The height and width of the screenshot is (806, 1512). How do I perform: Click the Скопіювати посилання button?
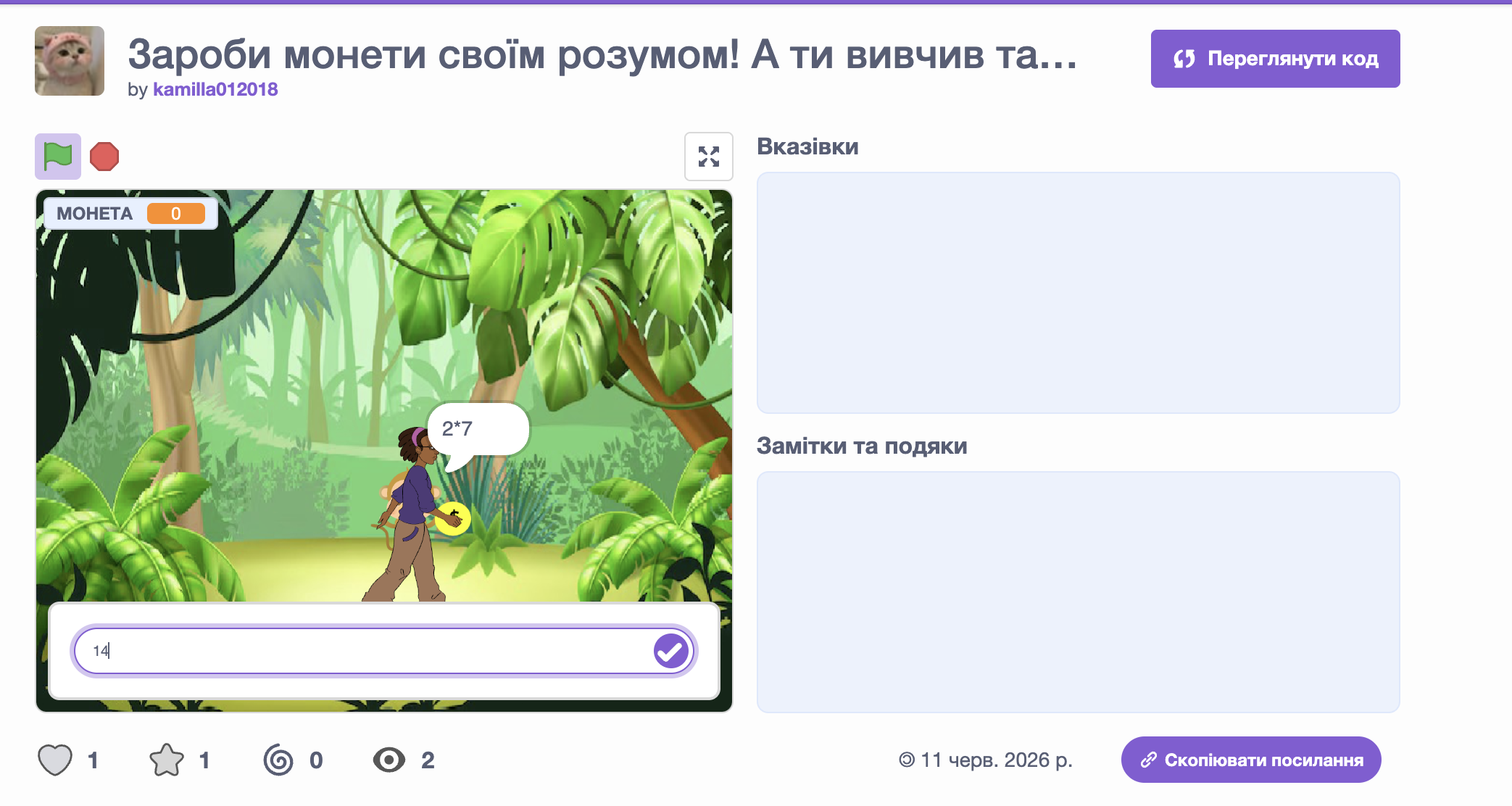(x=1251, y=760)
